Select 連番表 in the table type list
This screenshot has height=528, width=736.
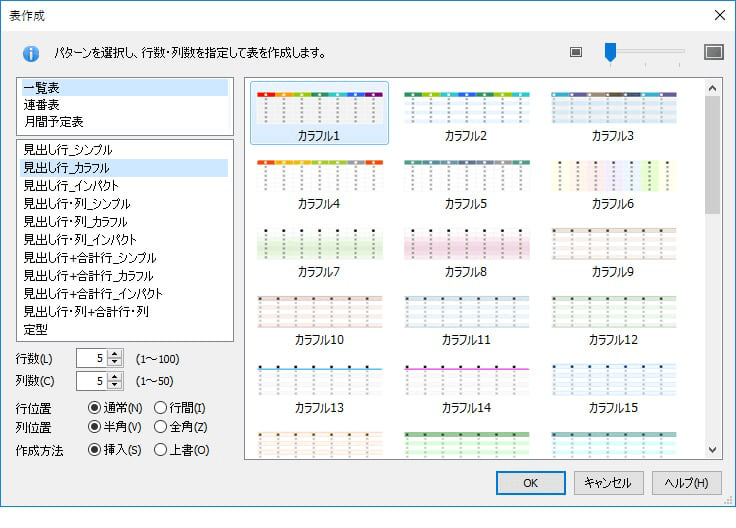[x=42, y=104]
